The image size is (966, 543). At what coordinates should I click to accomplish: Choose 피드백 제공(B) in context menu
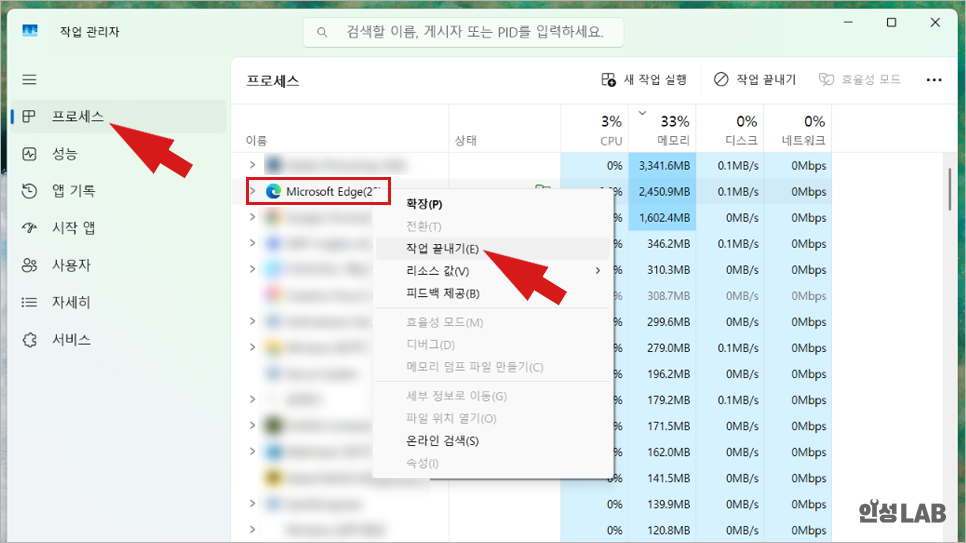[492, 293]
